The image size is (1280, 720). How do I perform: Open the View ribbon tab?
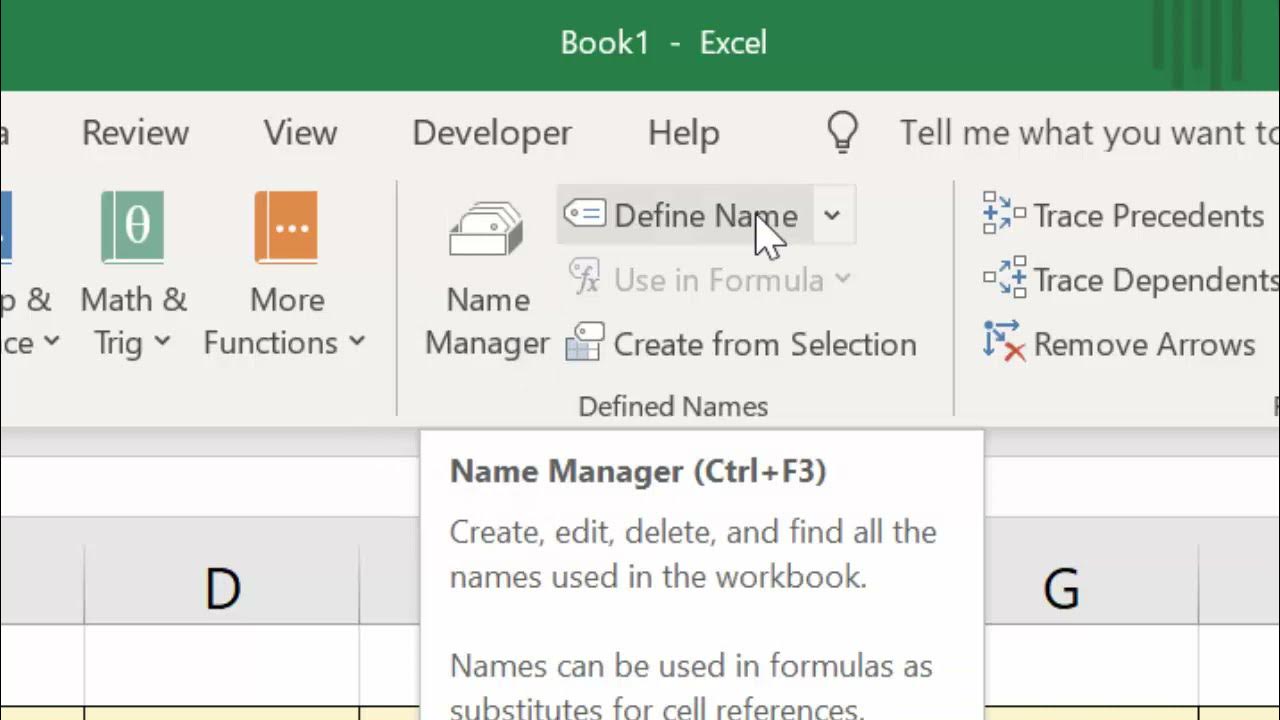[x=300, y=133]
